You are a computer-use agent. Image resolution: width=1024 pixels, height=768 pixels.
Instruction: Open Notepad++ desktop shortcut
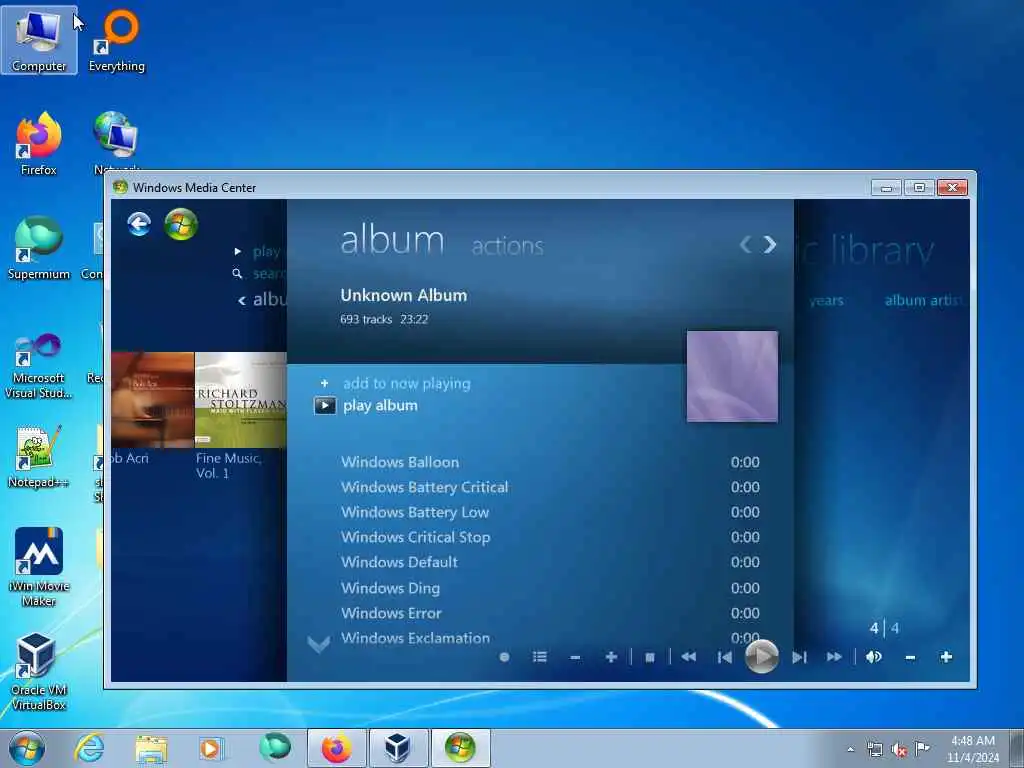(x=39, y=457)
